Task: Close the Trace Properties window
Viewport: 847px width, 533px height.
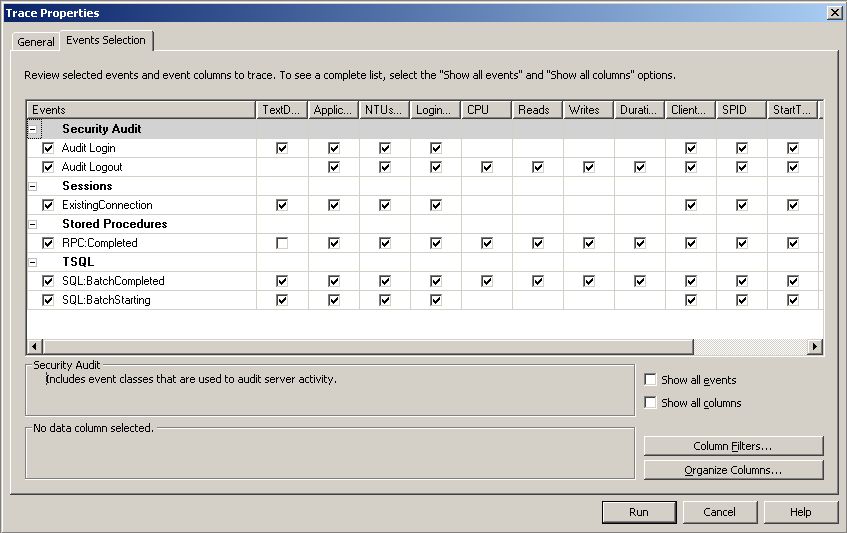Action: tap(834, 12)
